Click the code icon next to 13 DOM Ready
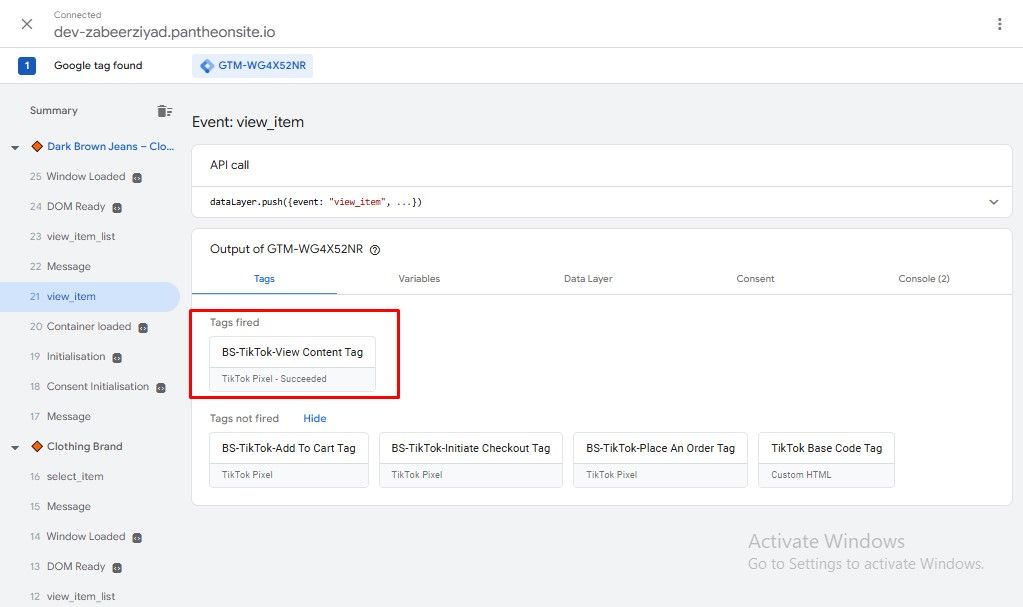This screenshot has height=607, width=1023. coord(117,568)
